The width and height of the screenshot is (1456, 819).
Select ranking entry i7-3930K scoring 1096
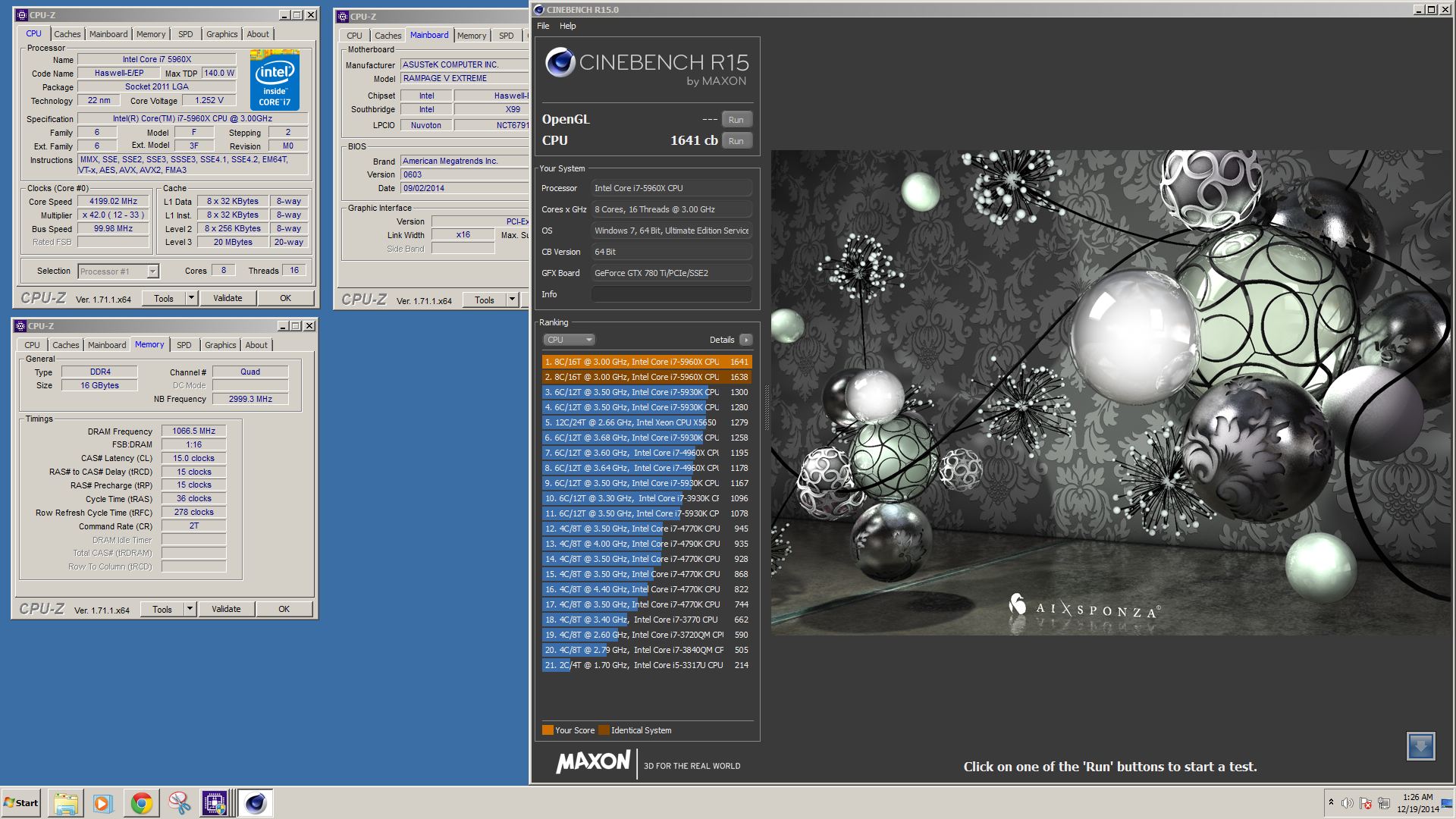pos(647,498)
